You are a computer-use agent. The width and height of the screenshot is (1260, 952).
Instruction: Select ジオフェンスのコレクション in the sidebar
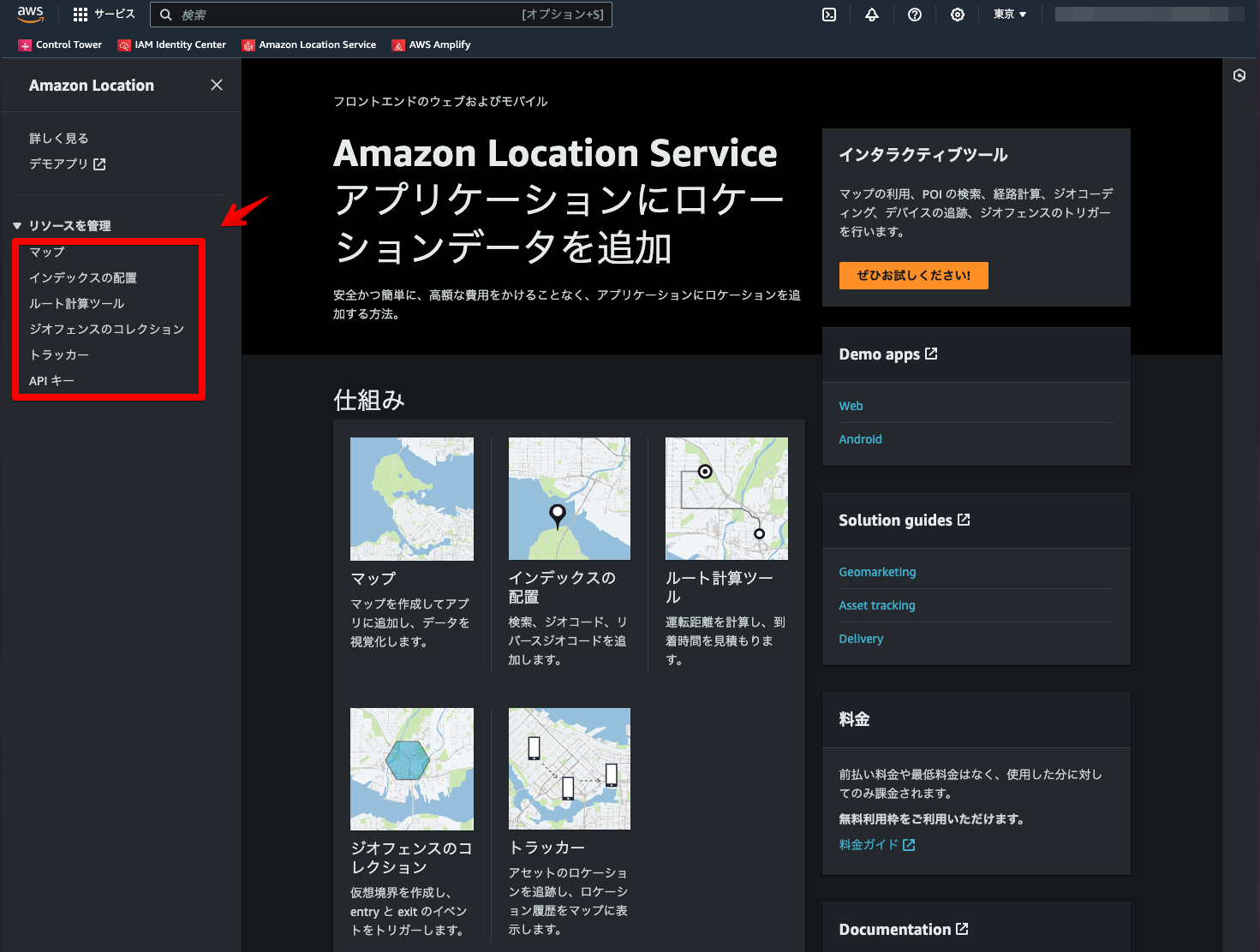(x=107, y=329)
